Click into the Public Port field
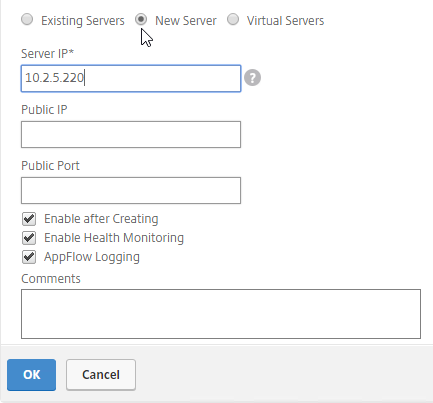The height and width of the screenshot is (403, 433). coord(131,190)
